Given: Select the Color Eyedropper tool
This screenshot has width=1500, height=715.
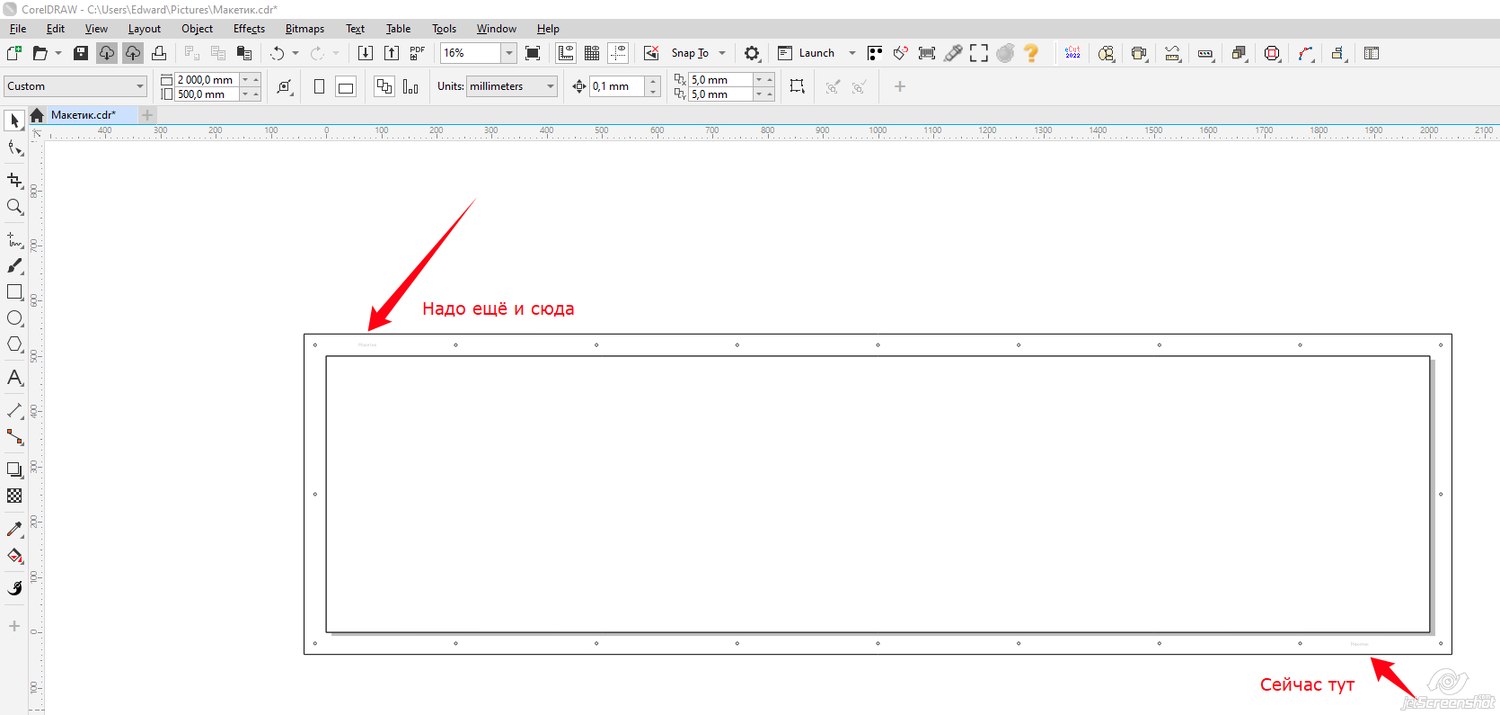Looking at the screenshot, I should (x=15, y=528).
